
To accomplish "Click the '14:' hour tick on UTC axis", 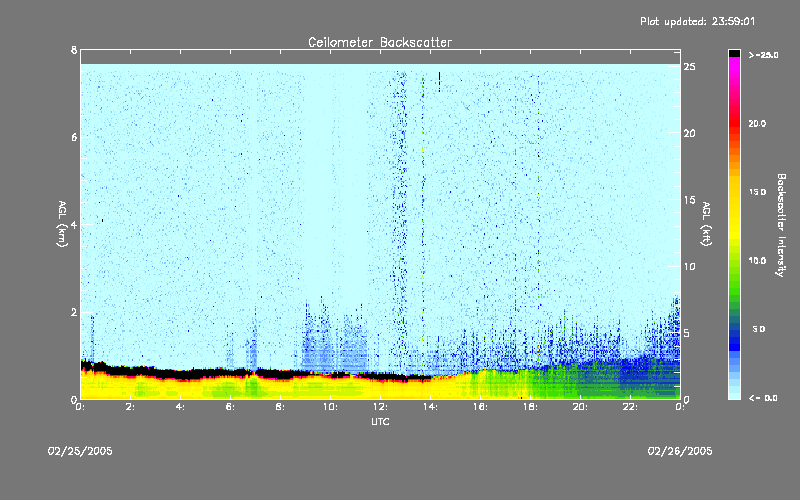I will pyautogui.click(x=430, y=407).
